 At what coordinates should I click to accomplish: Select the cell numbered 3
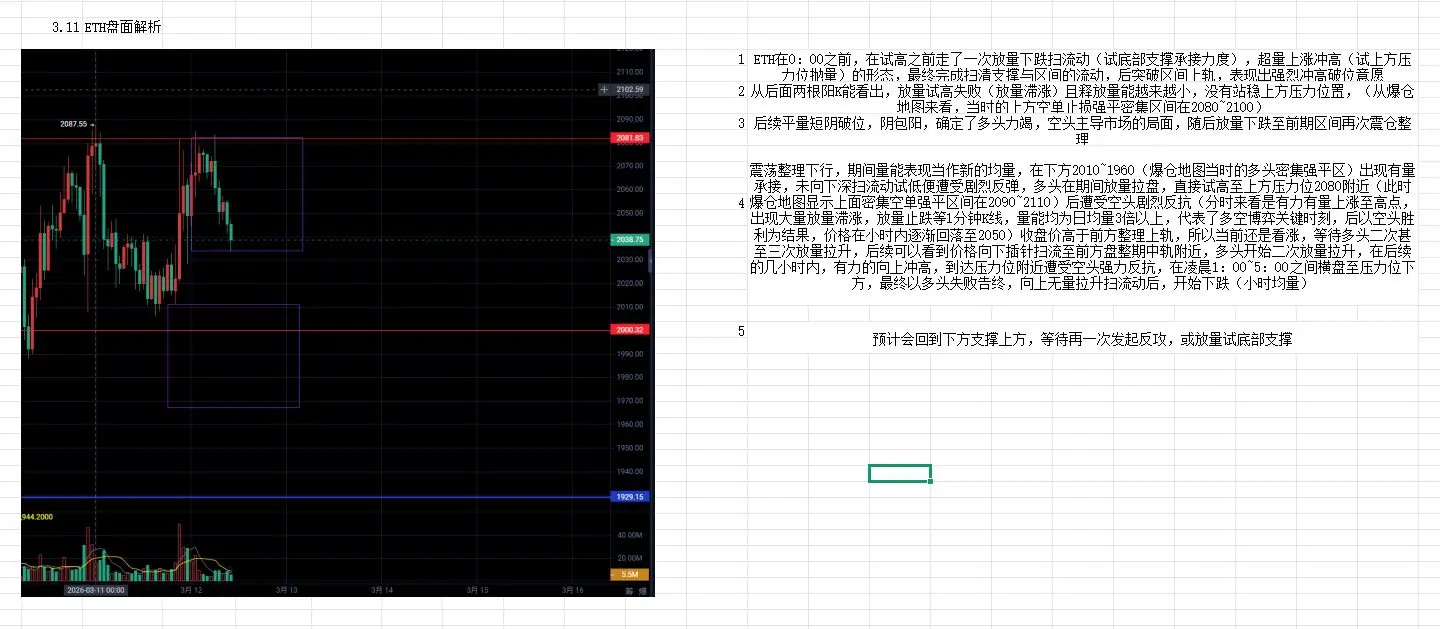[741, 124]
